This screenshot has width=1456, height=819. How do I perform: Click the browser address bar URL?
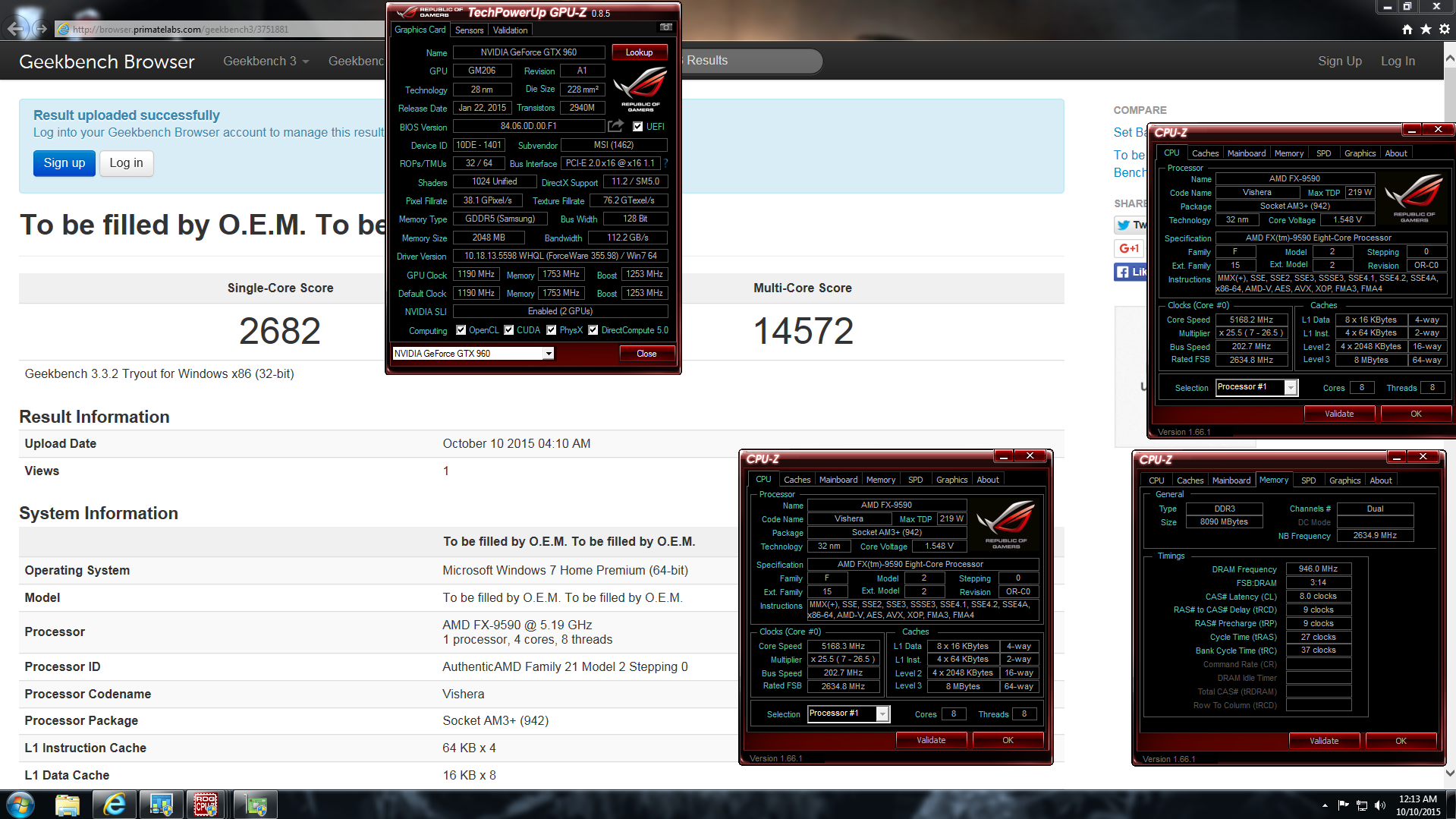click(181, 30)
